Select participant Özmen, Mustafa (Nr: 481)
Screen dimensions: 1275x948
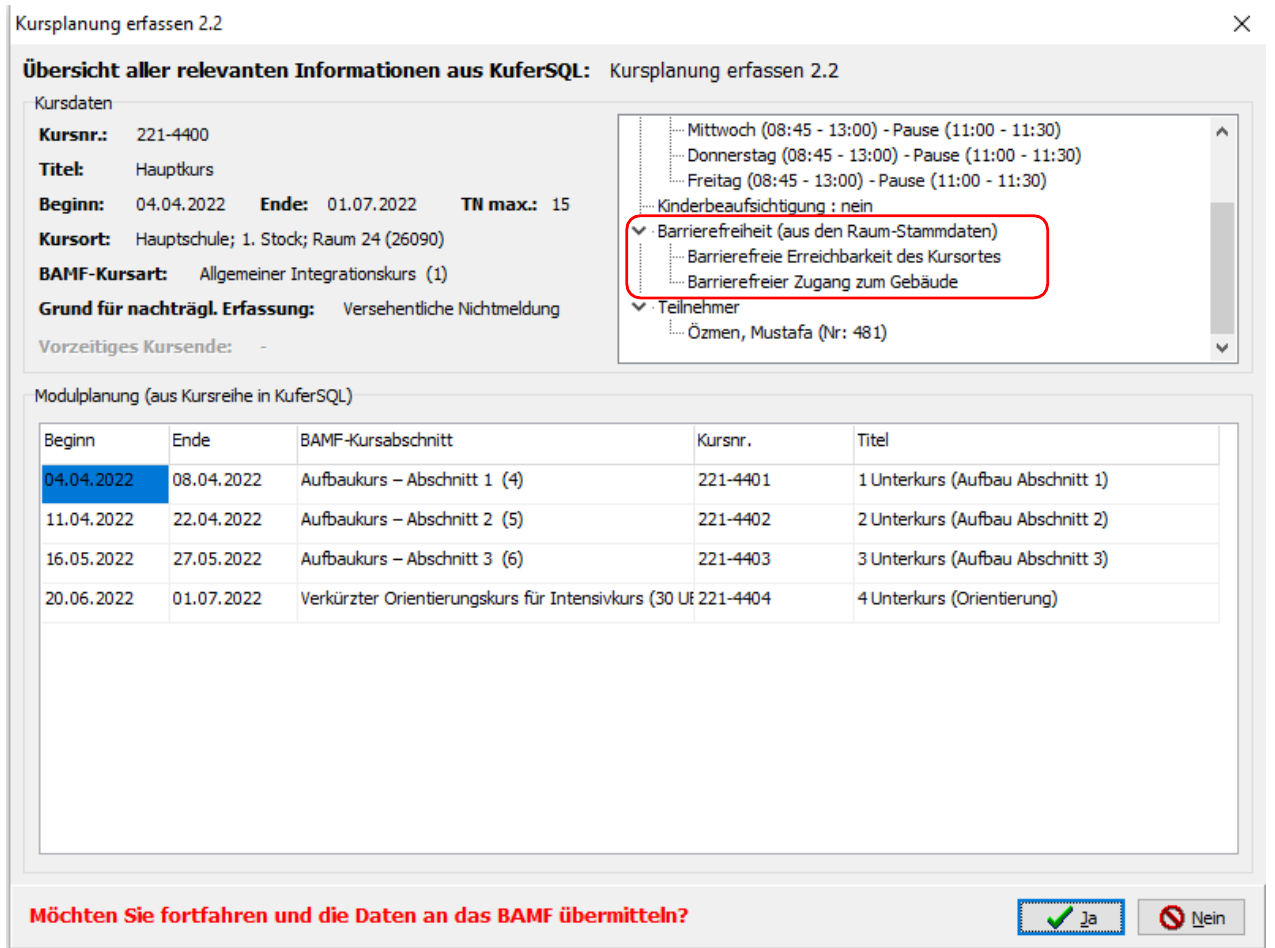pos(786,333)
